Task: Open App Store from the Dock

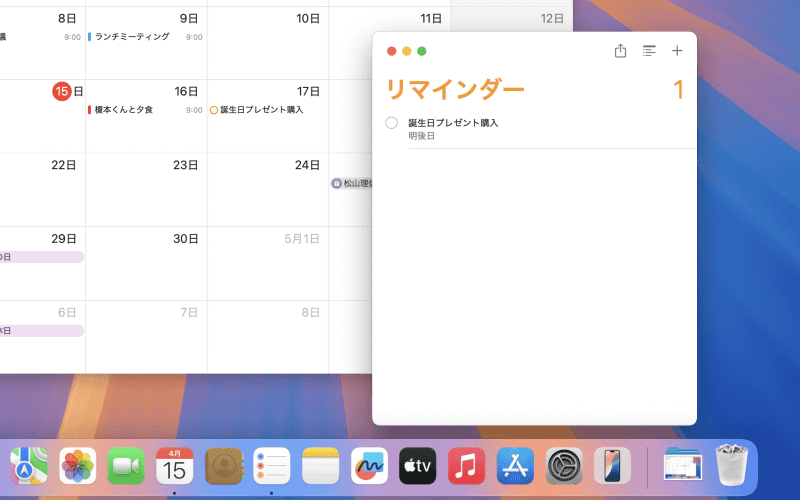Action: click(x=515, y=466)
